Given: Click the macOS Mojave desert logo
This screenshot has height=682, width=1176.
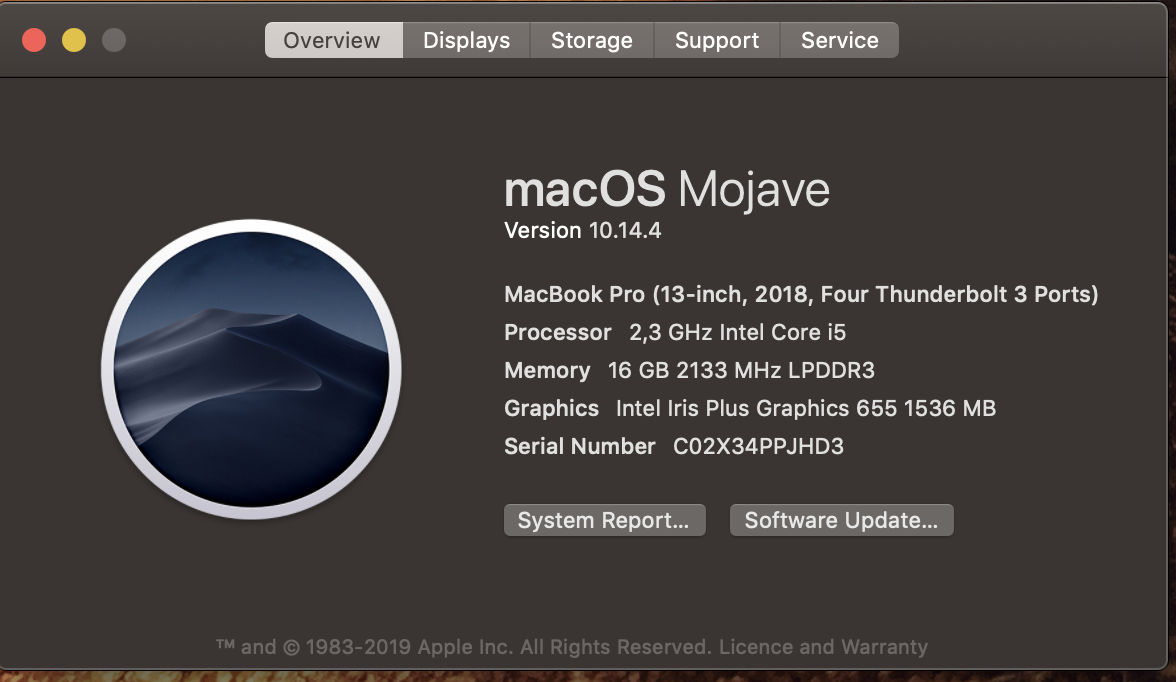Looking at the screenshot, I should tap(251, 369).
